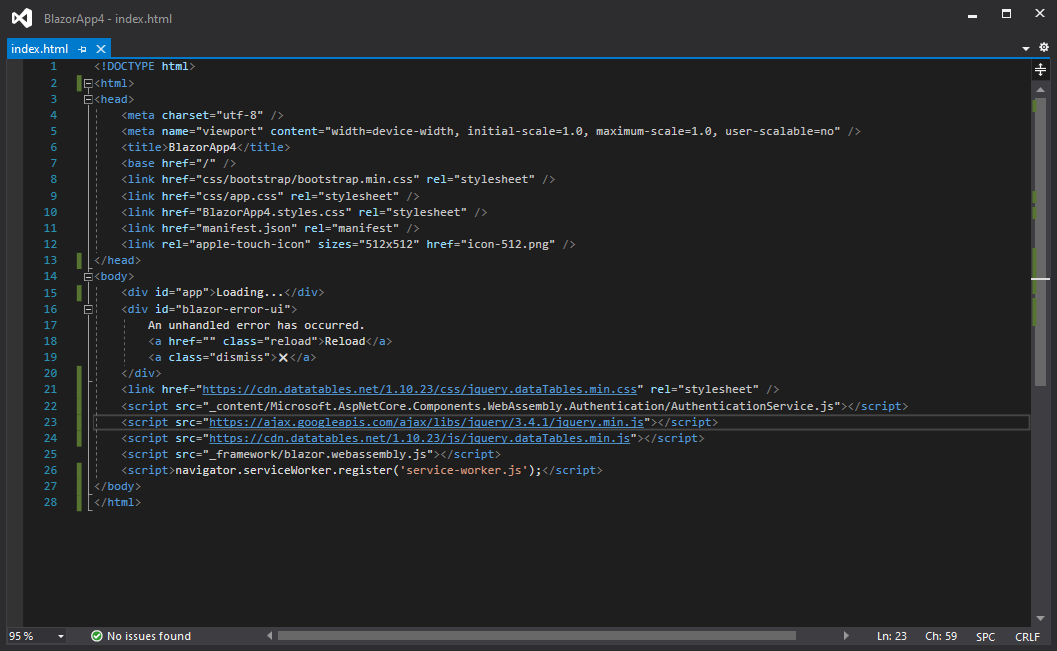Click the horizontal scrollbar left arrow
This screenshot has height=651, width=1057.
click(x=270, y=636)
